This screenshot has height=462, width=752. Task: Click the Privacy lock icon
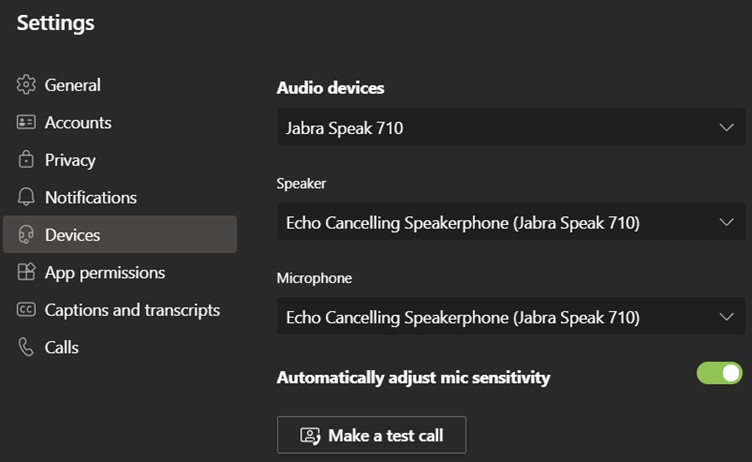[x=26, y=159]
